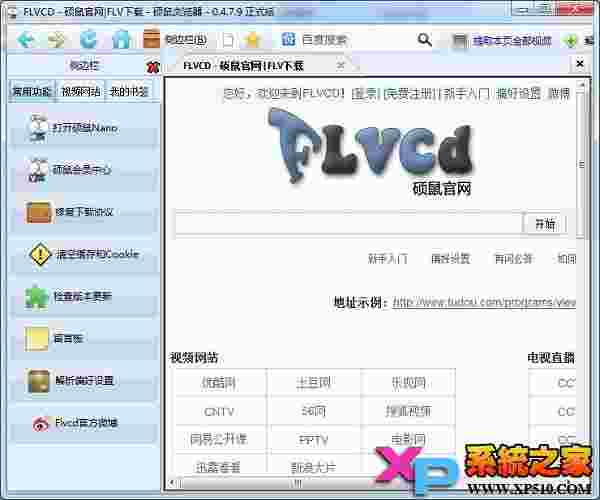This screenshot has width=600, height=500.
Task: Select the FLVCD - 硕鼠官网 browser tab
Action: click(243, 66)
